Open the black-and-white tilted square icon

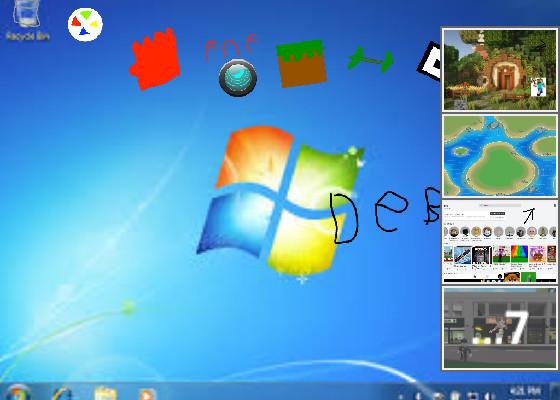pyautogui.click(x=429, y=61)
